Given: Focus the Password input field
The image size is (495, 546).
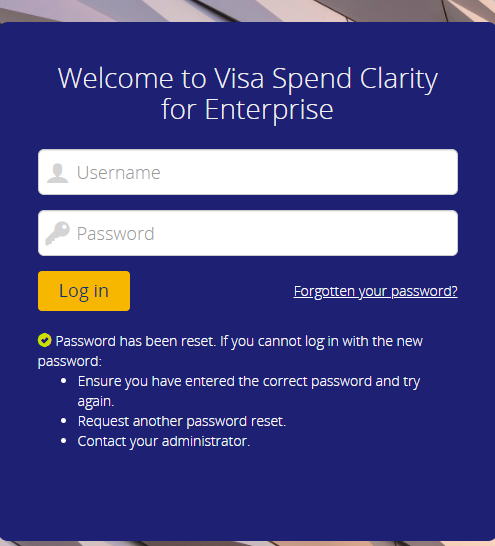Looking at the screenshot, I should click(248, 233).
